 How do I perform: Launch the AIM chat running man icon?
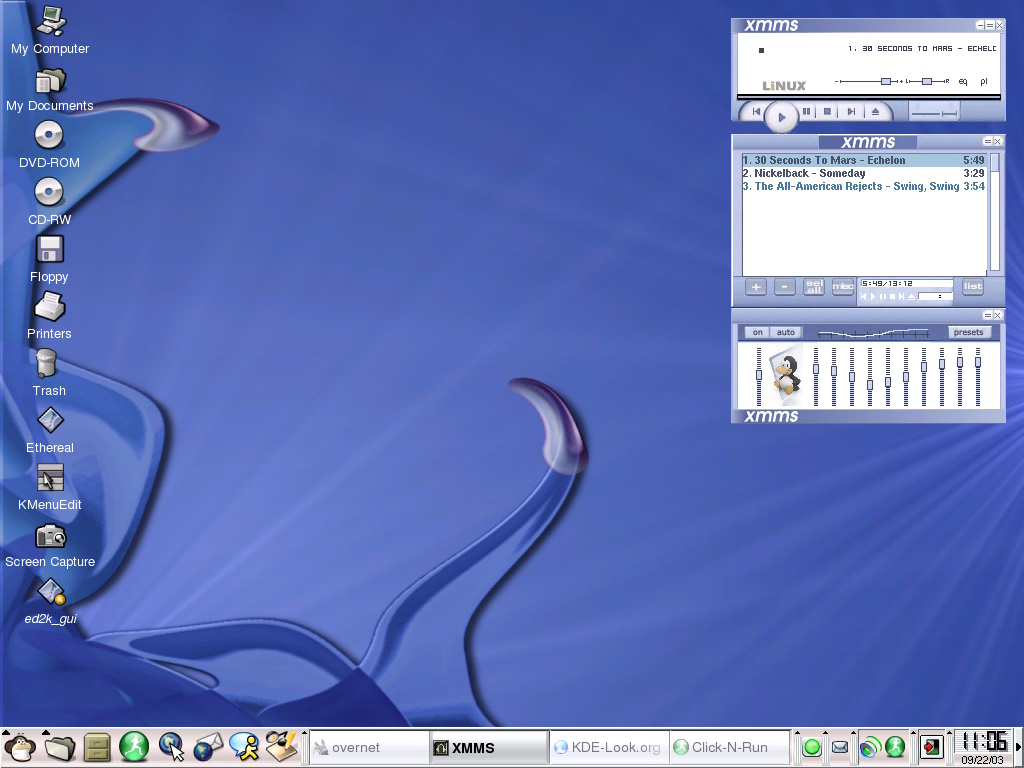pyautogui.click(x=244, y=746)
